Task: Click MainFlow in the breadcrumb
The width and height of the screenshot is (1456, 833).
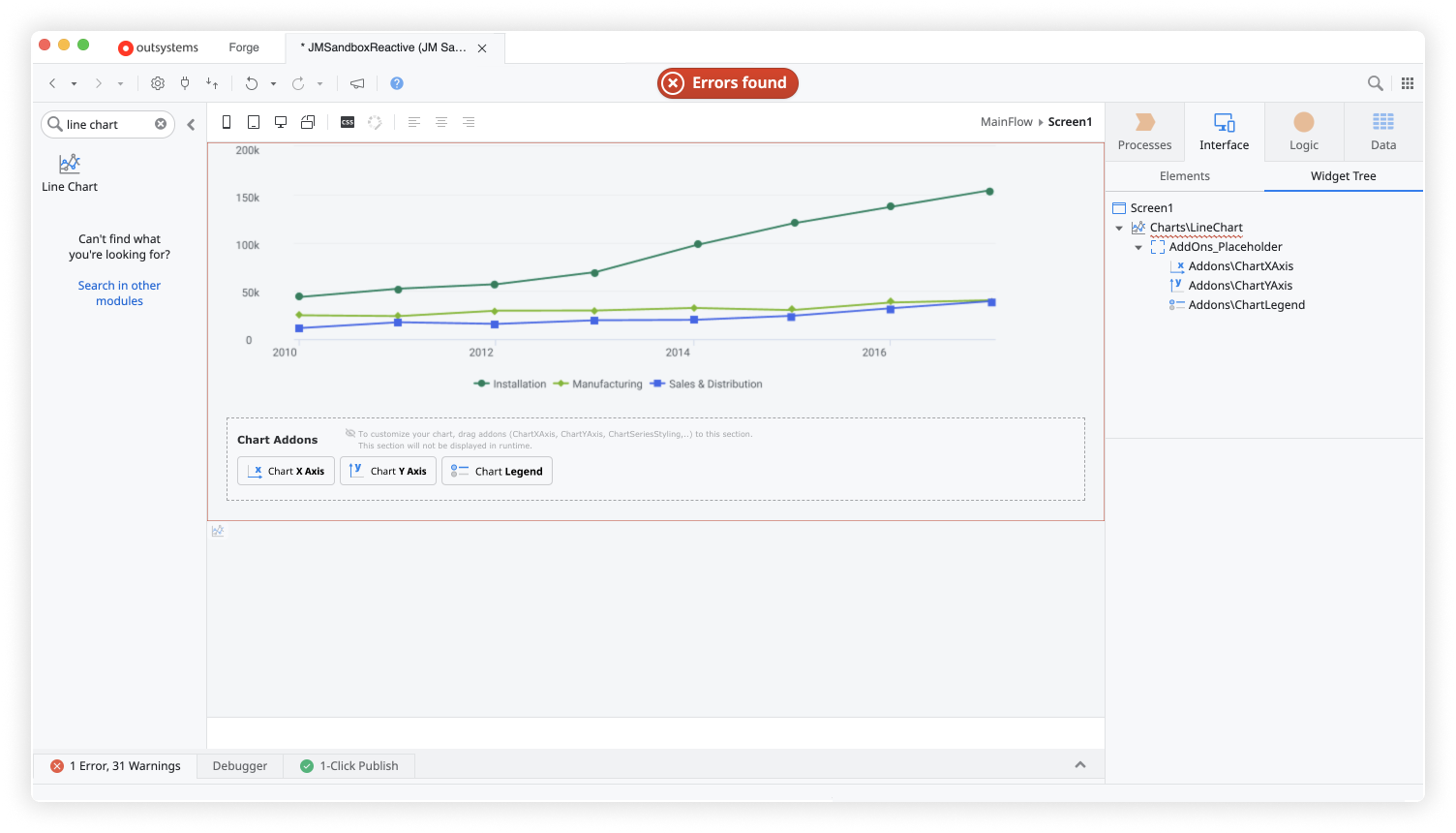Action: 1007,122
